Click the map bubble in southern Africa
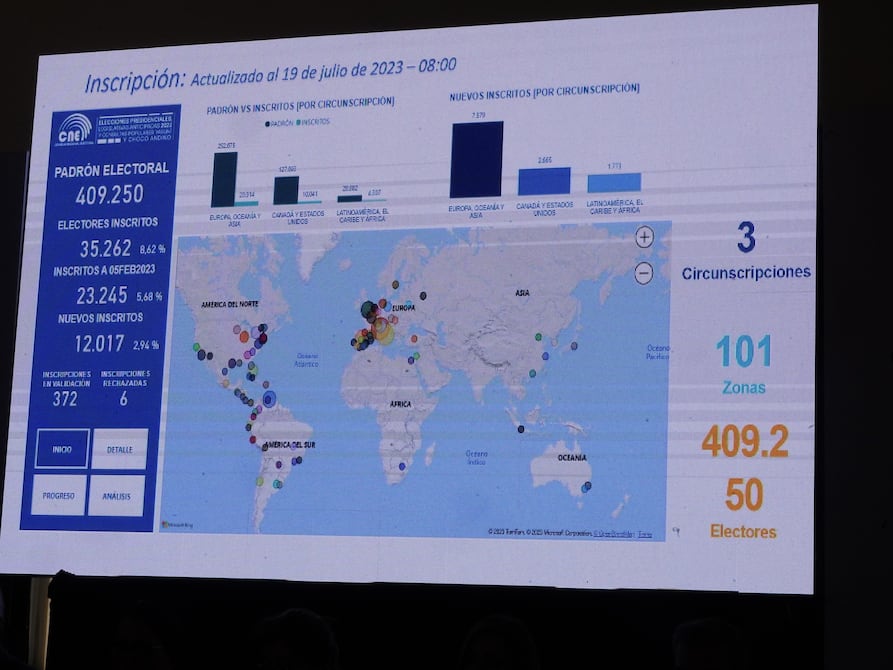 402,466
